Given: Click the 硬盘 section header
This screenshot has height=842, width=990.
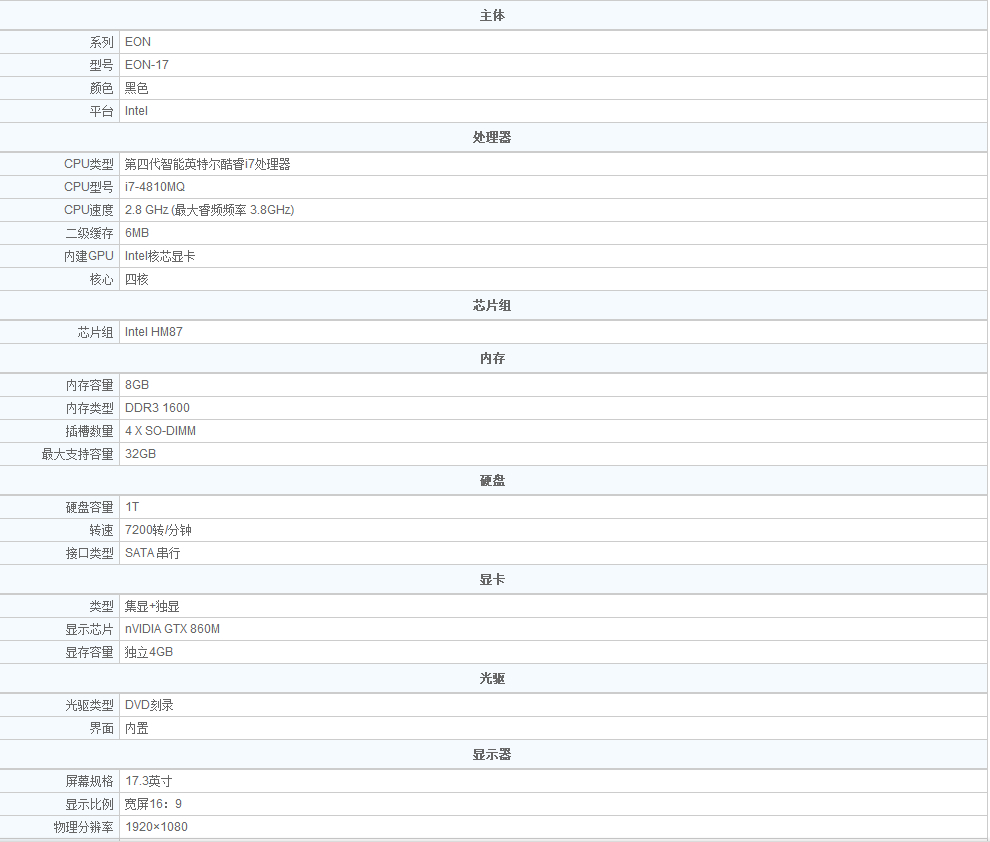Looking at the screenshot, I should click(x=492, y=481).
